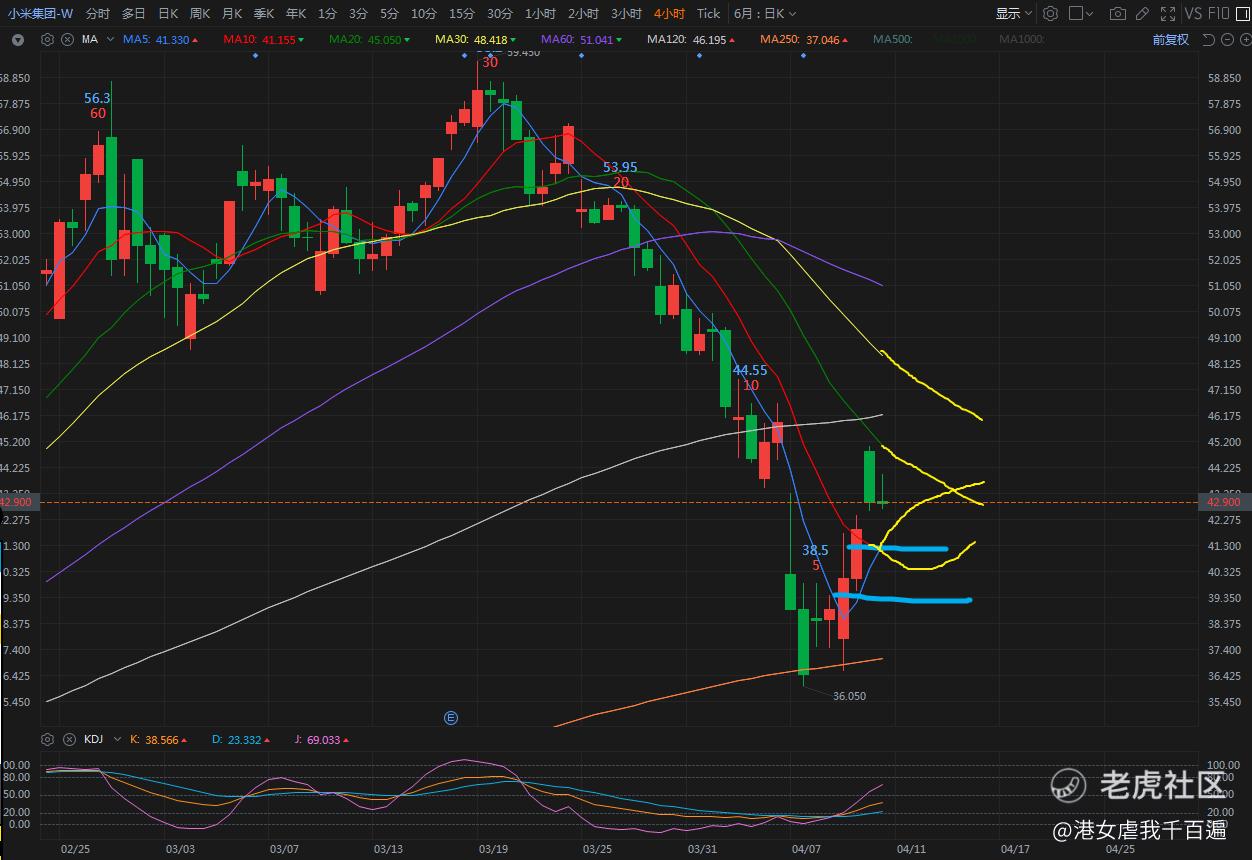Screen dimensions: 1252x860
Task: Toggle MA60 line value 51.041
Action: click(x=581, y=39)
